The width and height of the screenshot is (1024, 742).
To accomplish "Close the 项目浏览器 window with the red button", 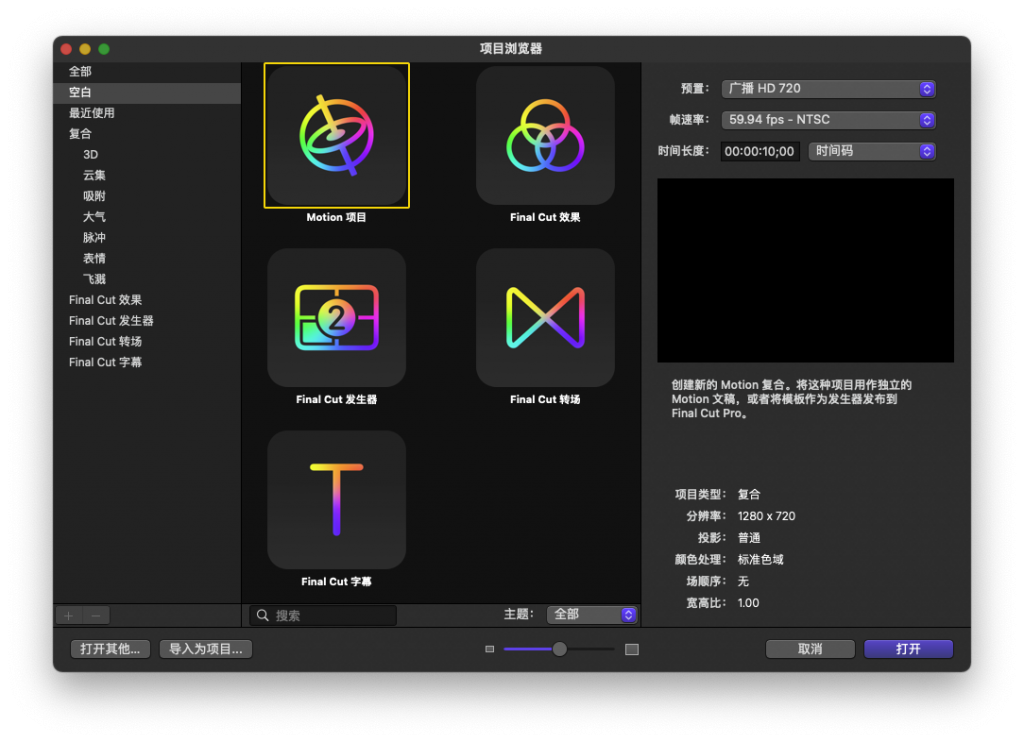I will [x=66, y=49].
